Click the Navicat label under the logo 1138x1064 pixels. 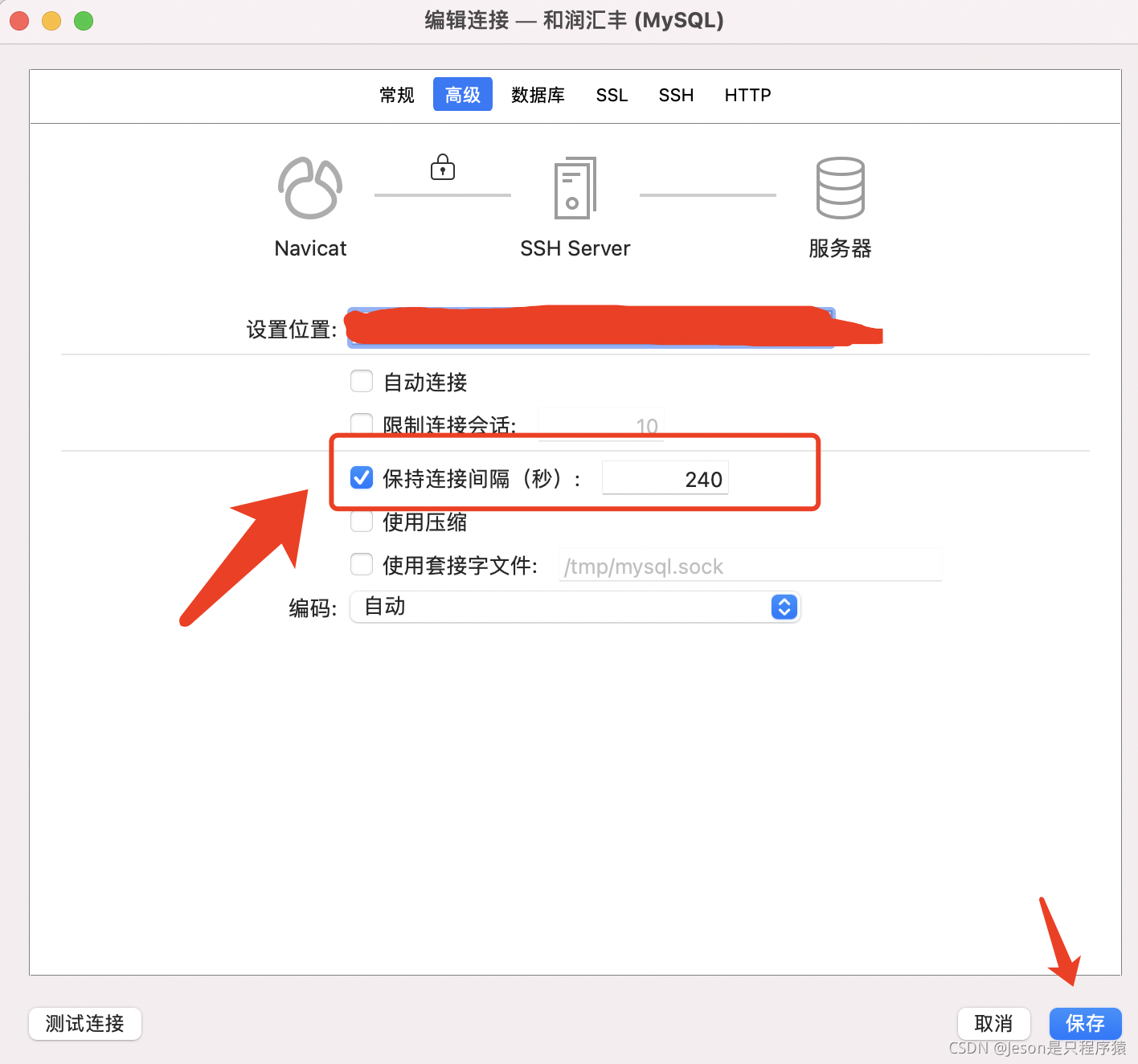tap(311, 248)
